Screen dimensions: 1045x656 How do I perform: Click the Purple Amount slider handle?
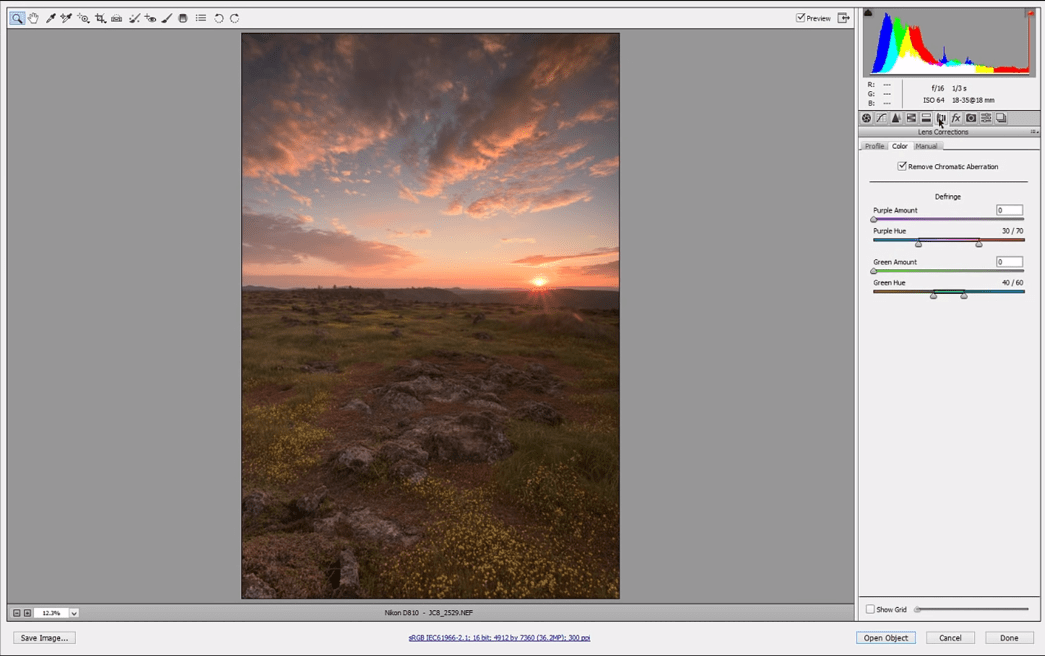(874, 219)
